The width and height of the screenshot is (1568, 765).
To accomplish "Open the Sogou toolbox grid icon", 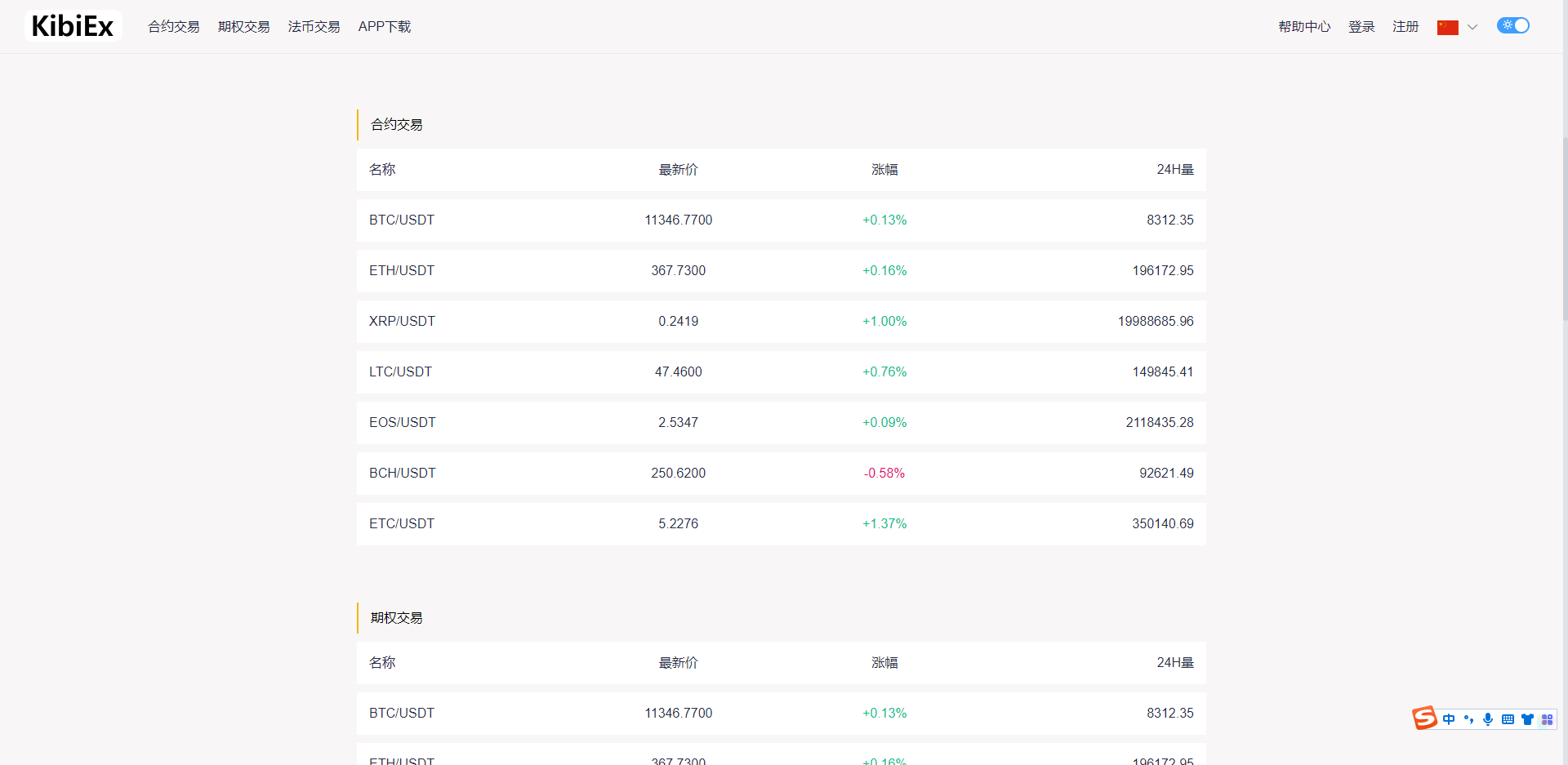I will click(x=1548, y=719).
